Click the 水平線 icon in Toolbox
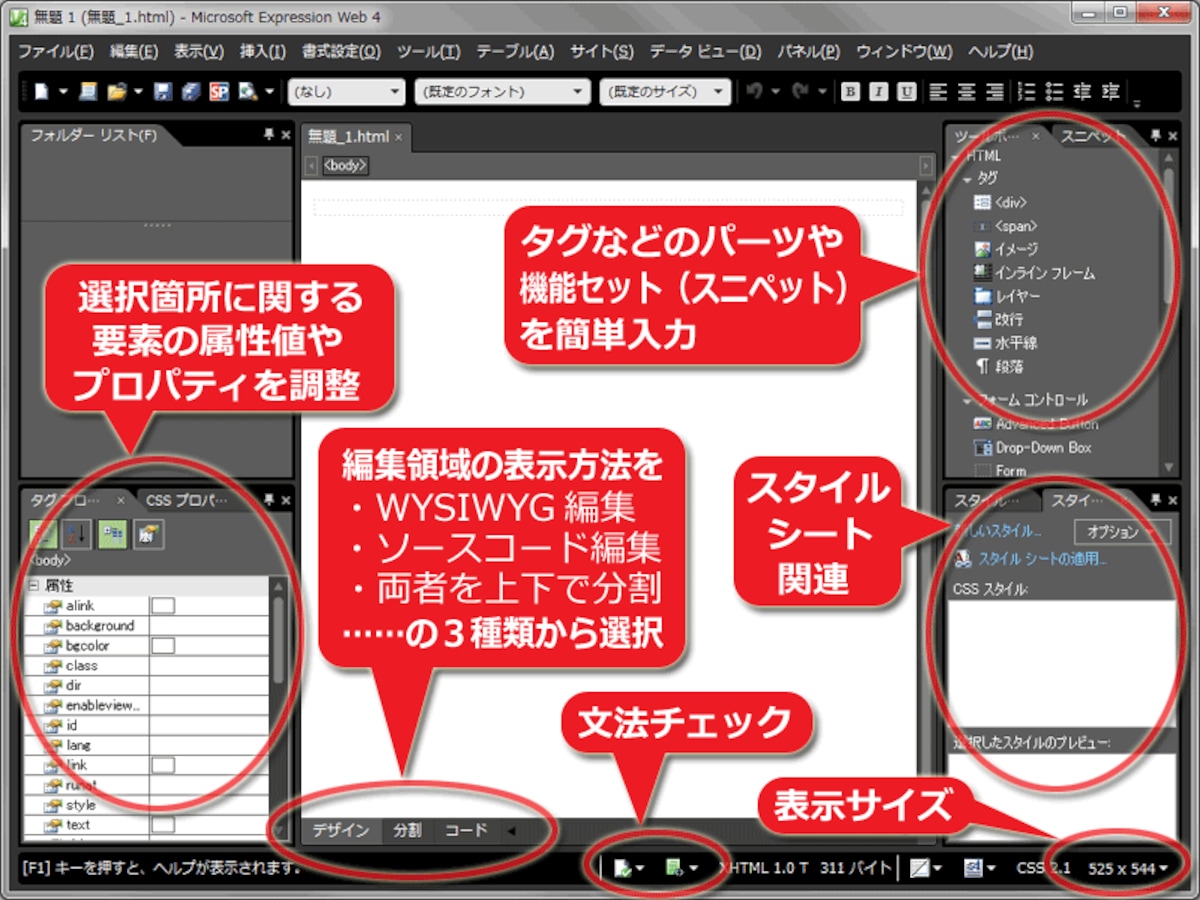 tap(982, 343)
